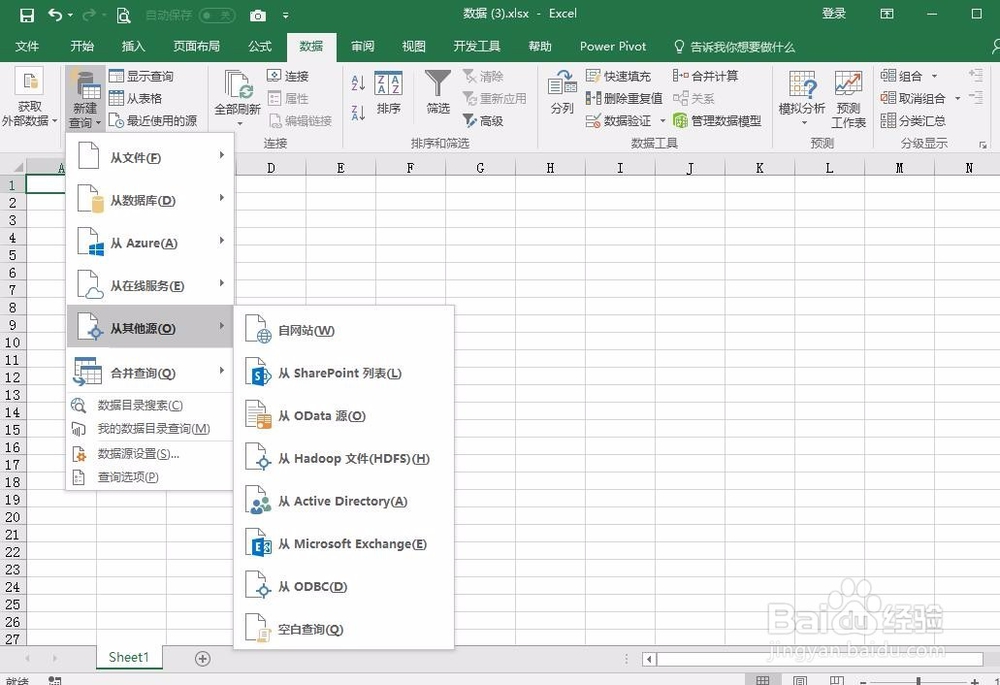Click the sort ascending A-Z icon
Screen dimensions: 1000x685
[358, 82]
